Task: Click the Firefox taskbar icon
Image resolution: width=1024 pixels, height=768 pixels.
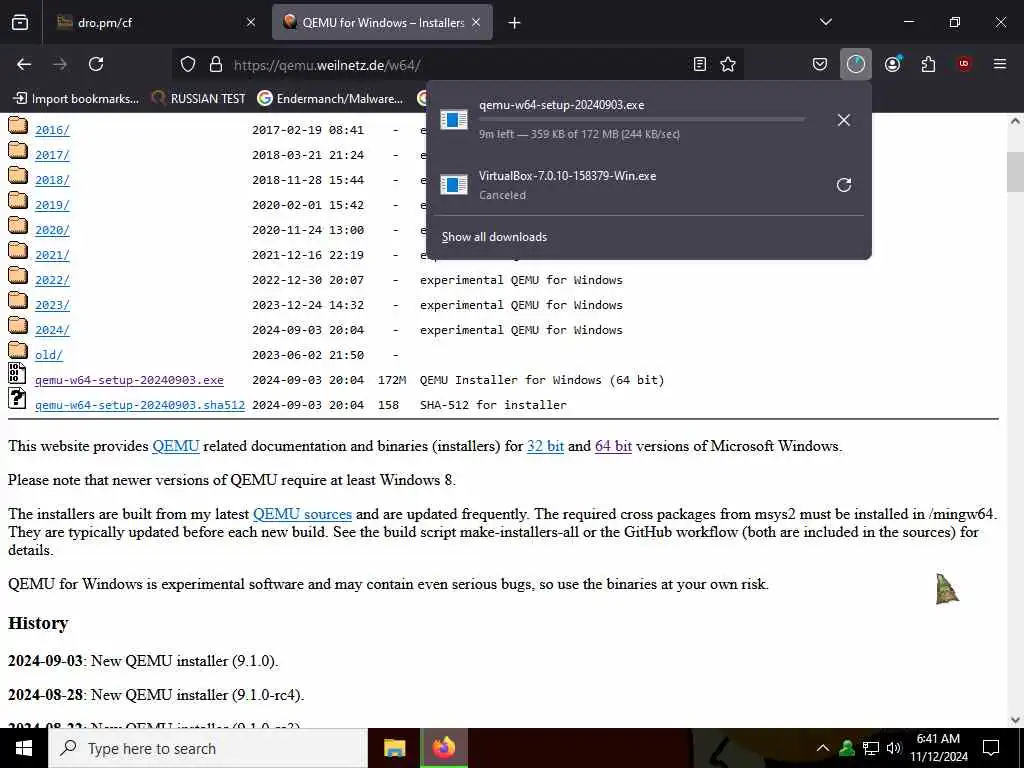Action: point(443,748)
